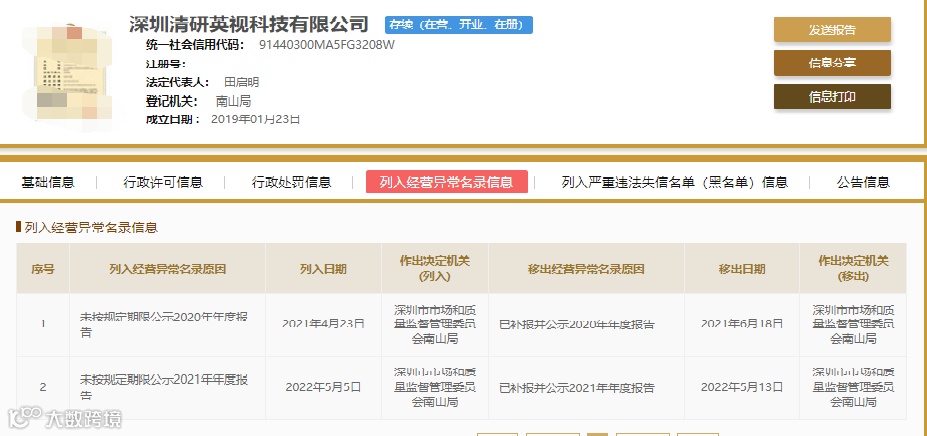The height and width of the screenshot is (436, 927).
Task: Click company name 深圳清研英视科技有限公司
Action: point(248,24)
